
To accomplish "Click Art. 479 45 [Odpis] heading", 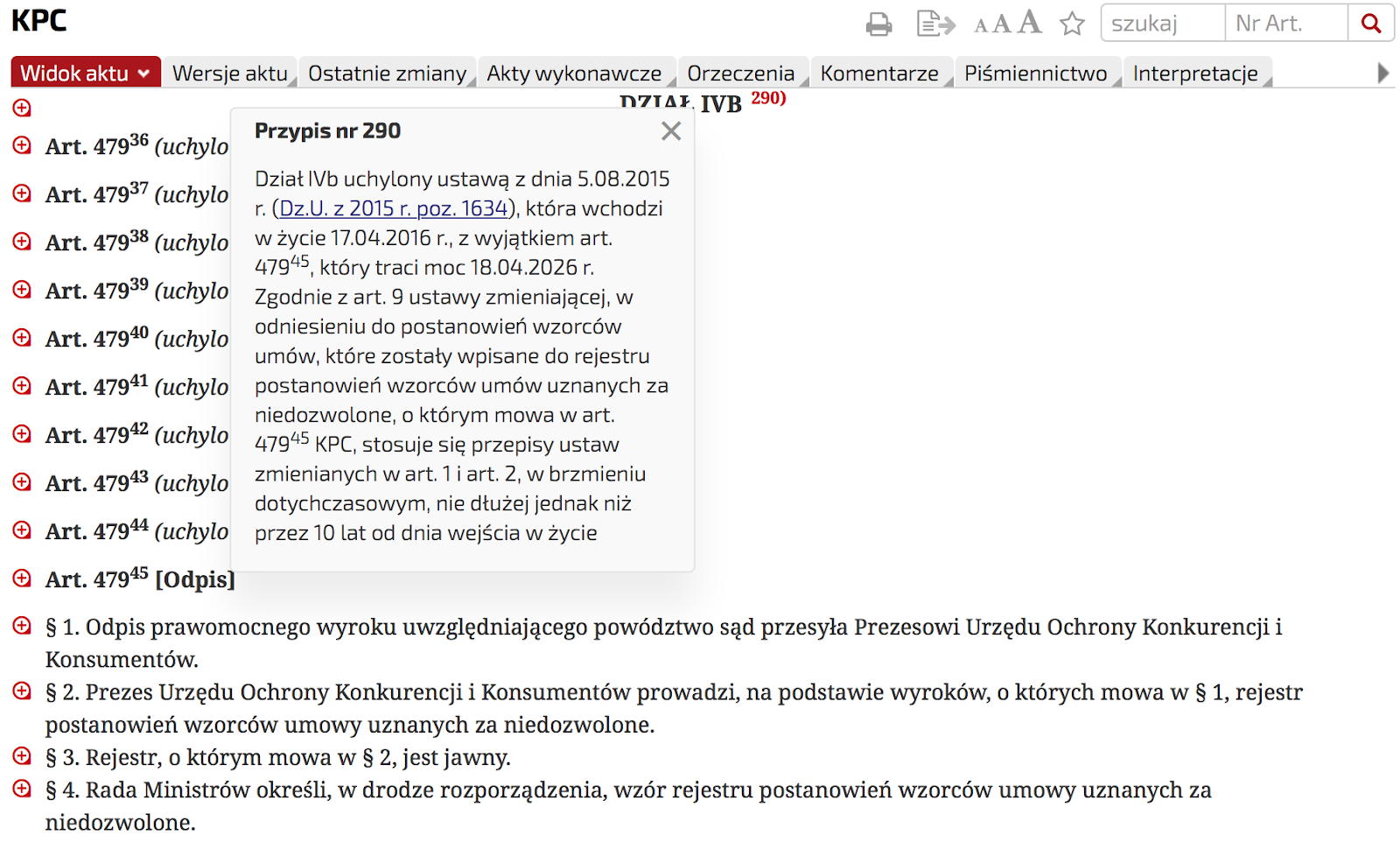I will [140, 579].
